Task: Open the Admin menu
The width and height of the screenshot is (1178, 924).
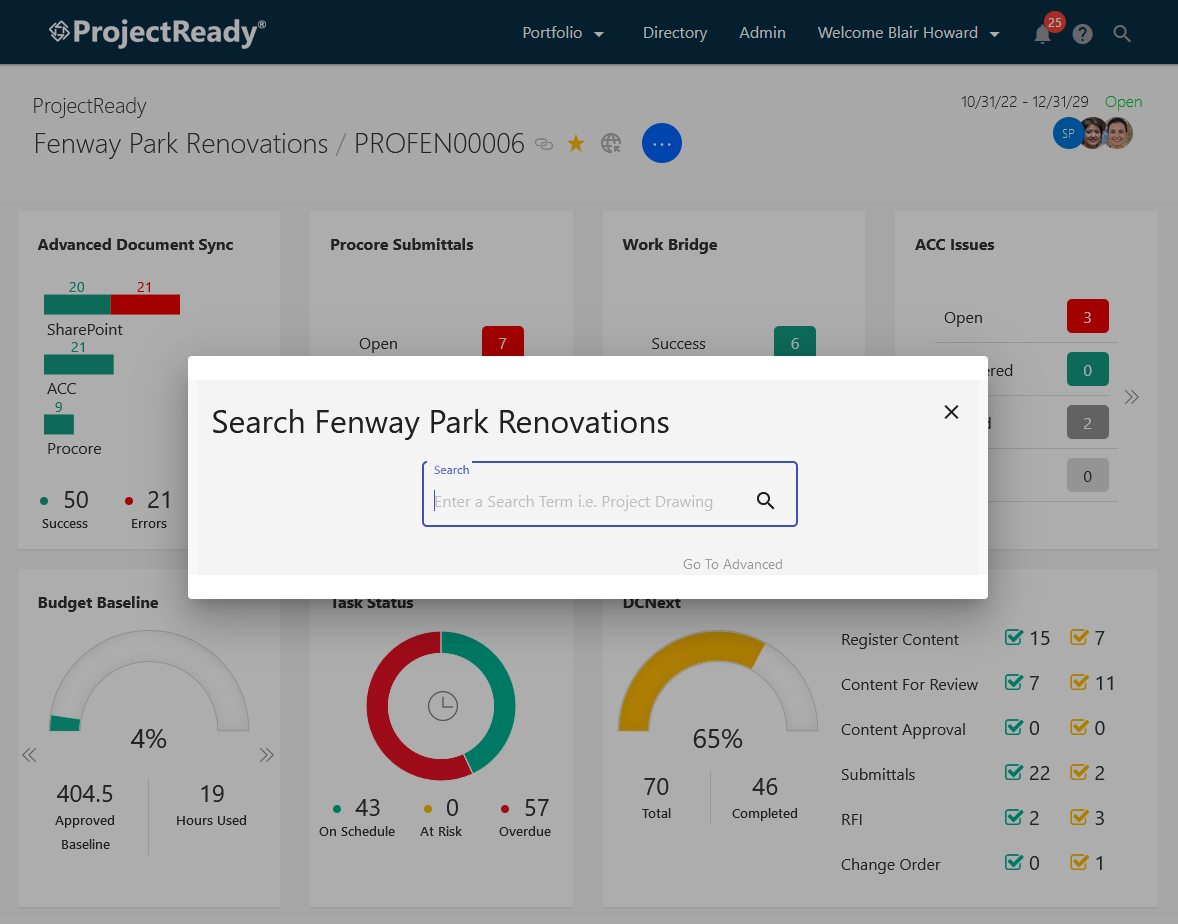Action: 762,32
